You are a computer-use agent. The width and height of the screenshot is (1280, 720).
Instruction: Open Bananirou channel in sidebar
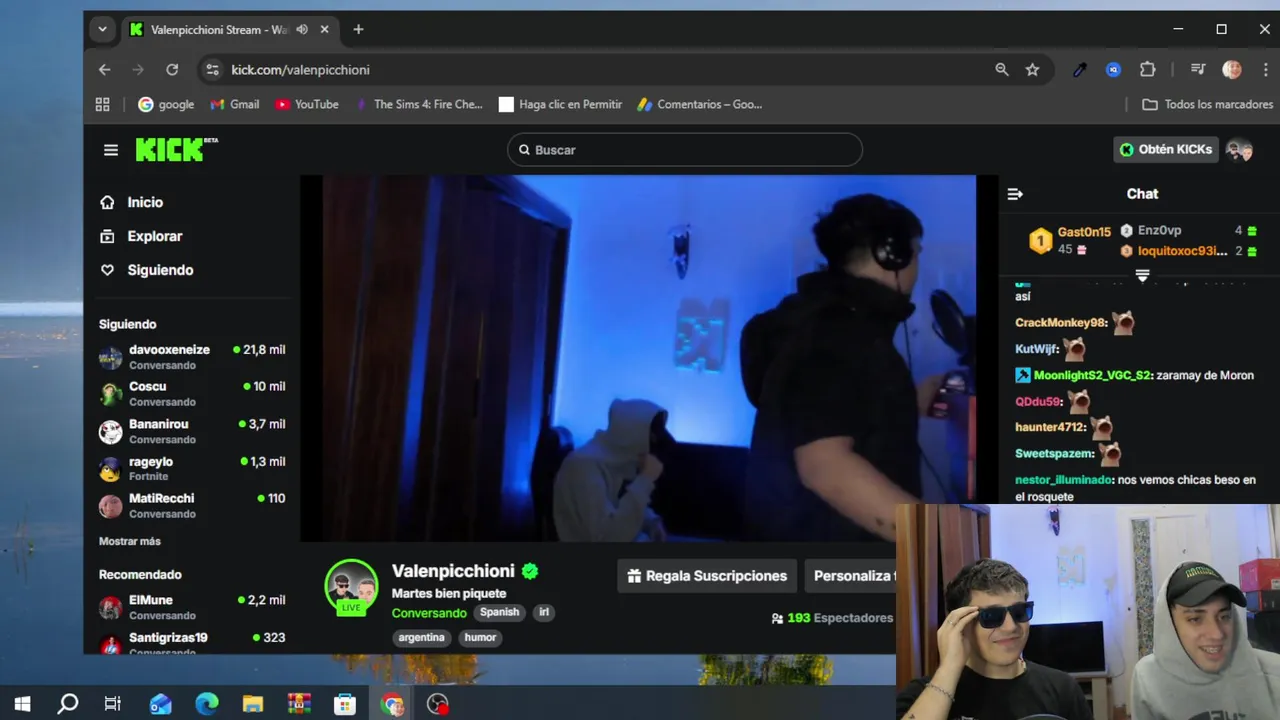point(192,431)
